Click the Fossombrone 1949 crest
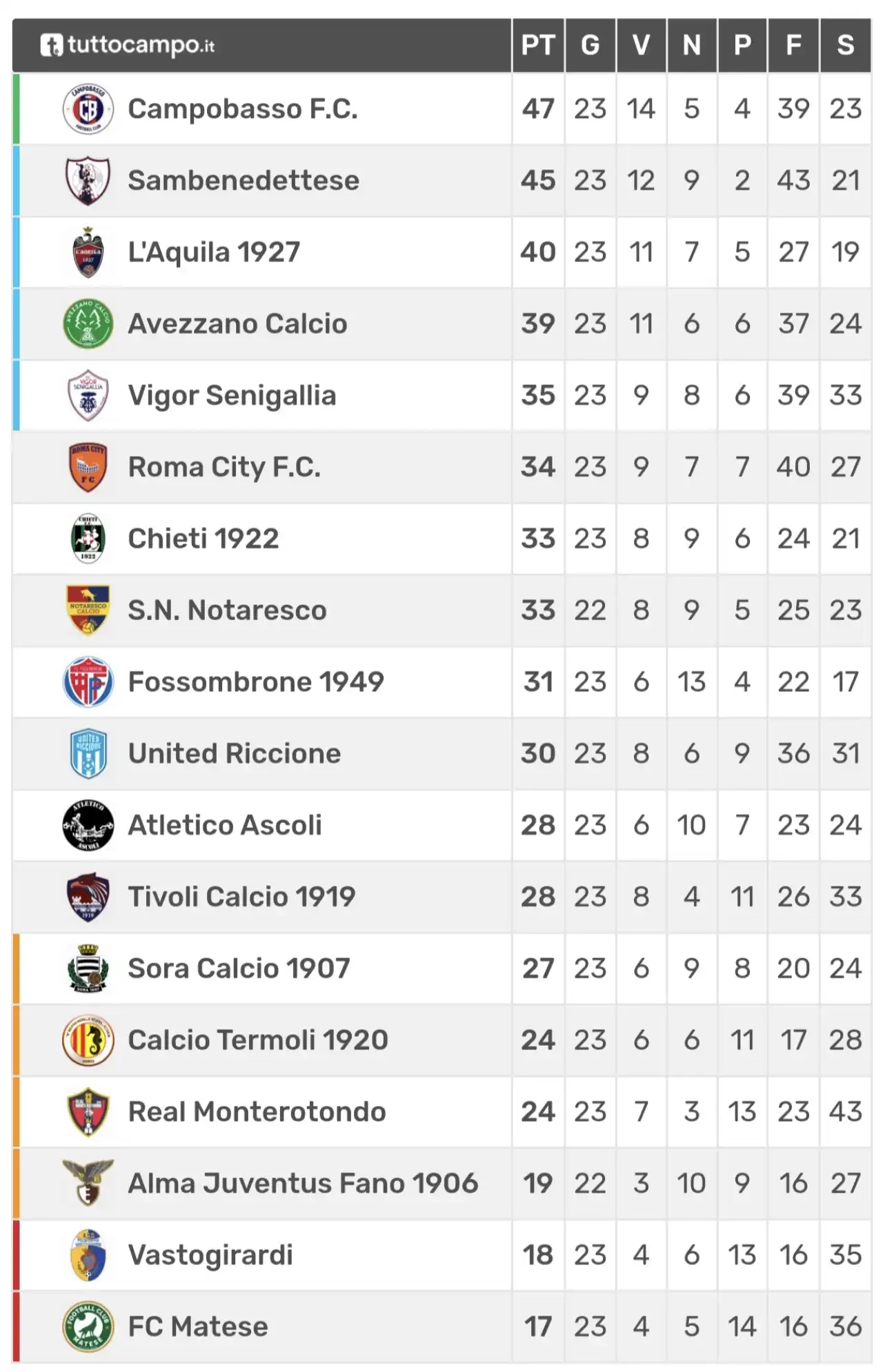The image size is (883, 1372). (x=88, y=682)
